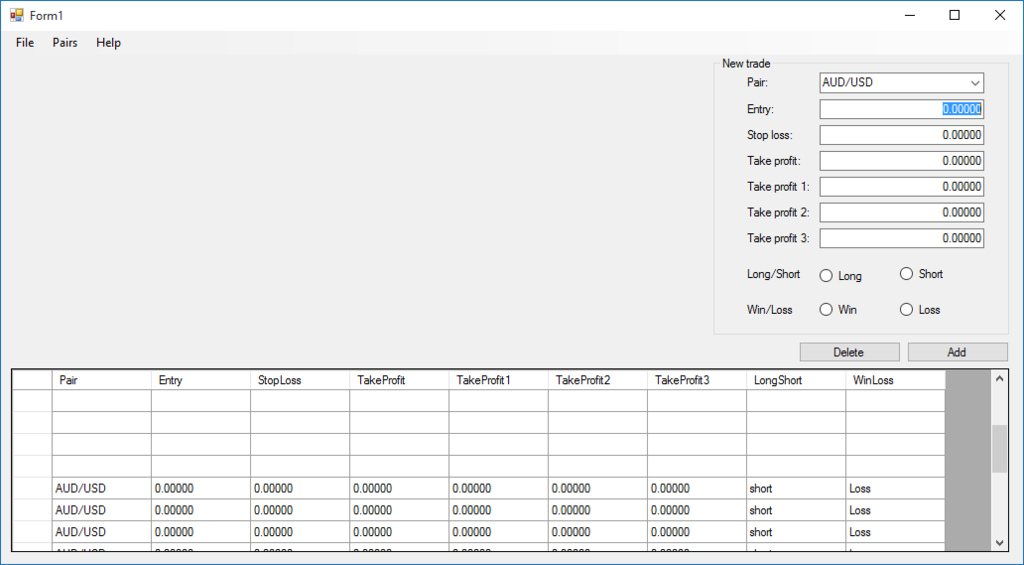Click the Pair column header
Image resolution: width=1024 pixels, height=565 pixels.
101,380
